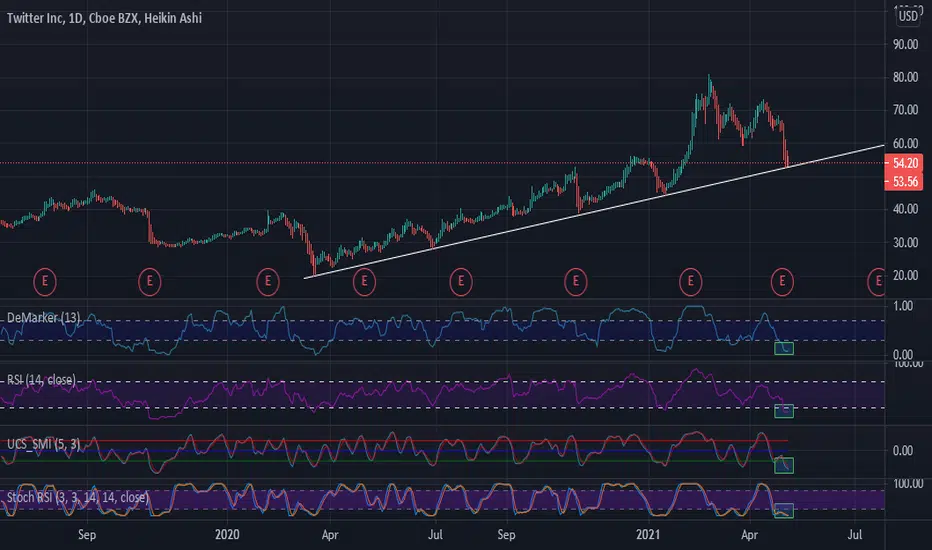Image resolution: width=932 pixels, height=550 pixels.
Task: Click the earnings marker right of 2021 label
Action: 690,281
